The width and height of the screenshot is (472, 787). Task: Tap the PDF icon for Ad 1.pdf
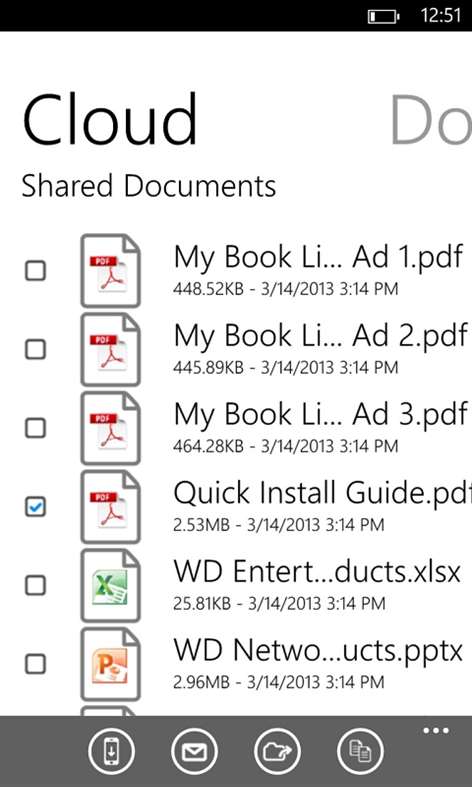tap(110, 271)
